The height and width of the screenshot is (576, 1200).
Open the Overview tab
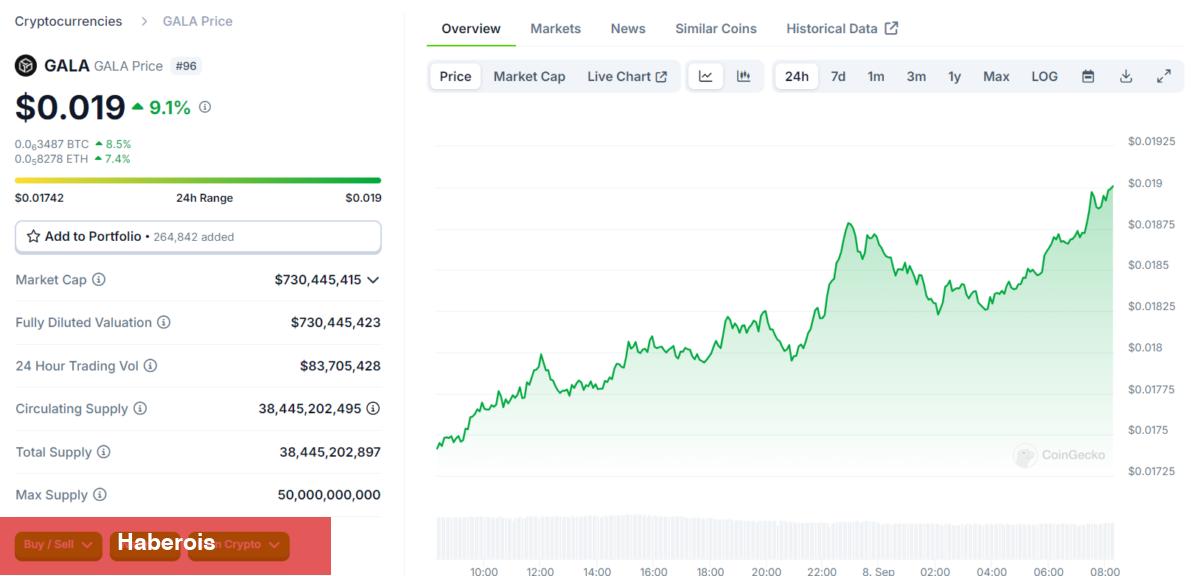(471, 29)
